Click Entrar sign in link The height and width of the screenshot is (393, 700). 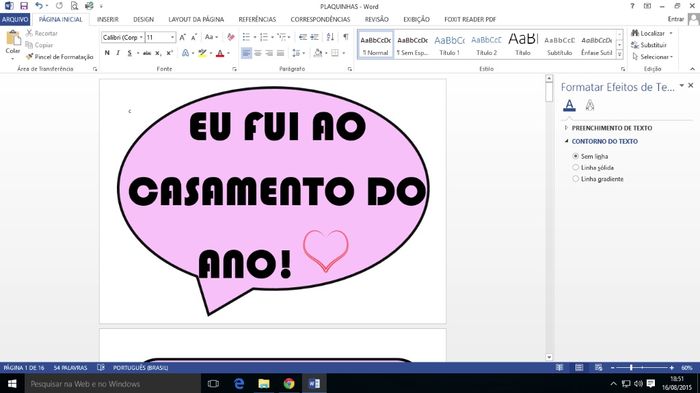675,19
